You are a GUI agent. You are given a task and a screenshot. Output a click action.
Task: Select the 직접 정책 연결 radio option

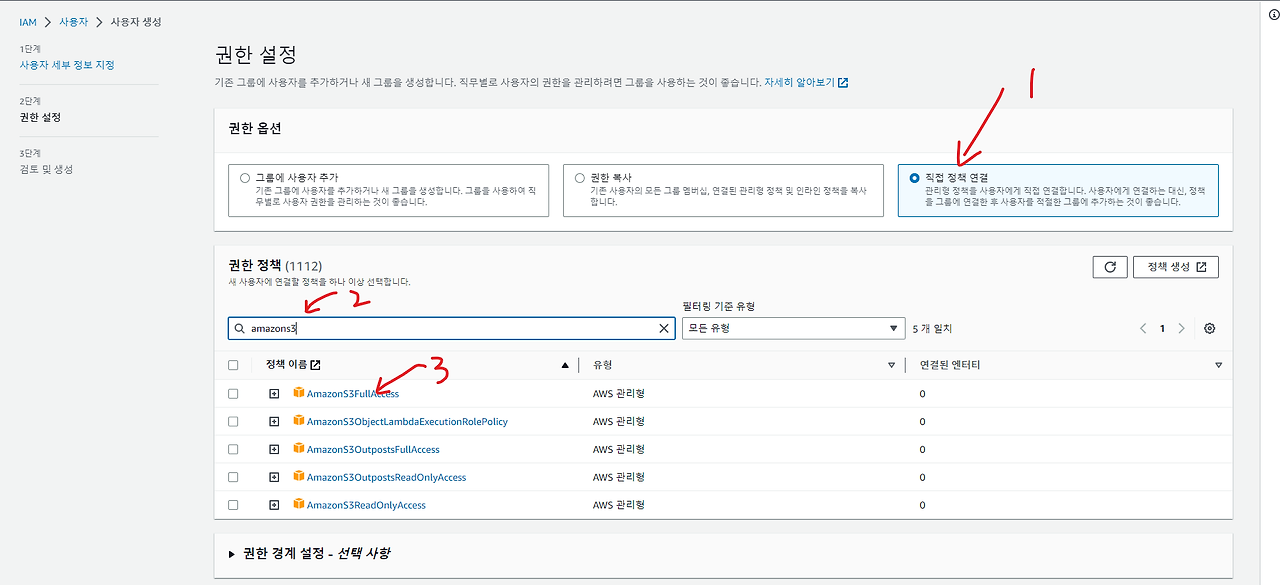click(915, 177)
